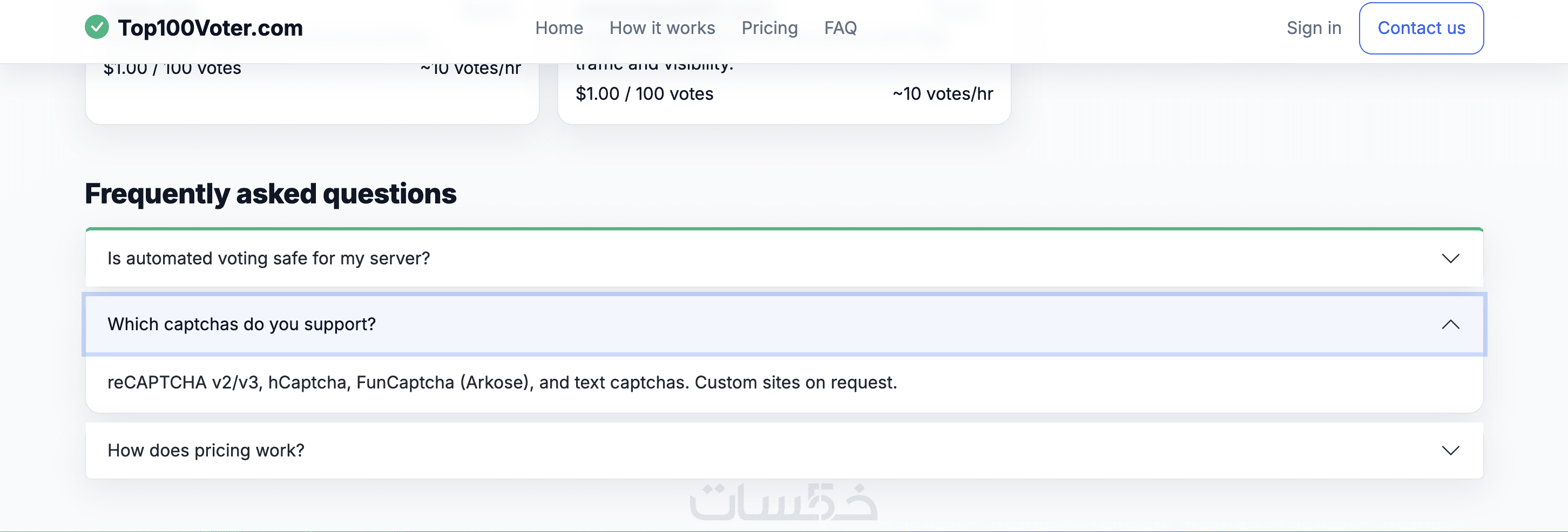Select the right pricing card's $1.00 / 100 votes price
The image size is (1568, 532).
pyautogui.click(x=644, y=94)
